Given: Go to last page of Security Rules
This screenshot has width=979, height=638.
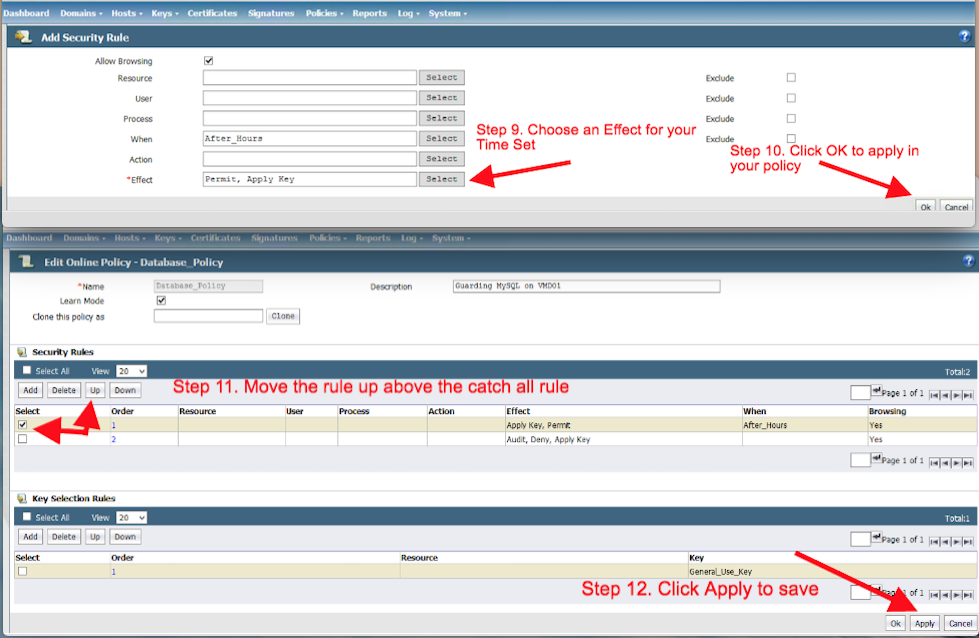Looking at the screenshot, I should click(968, 395).
